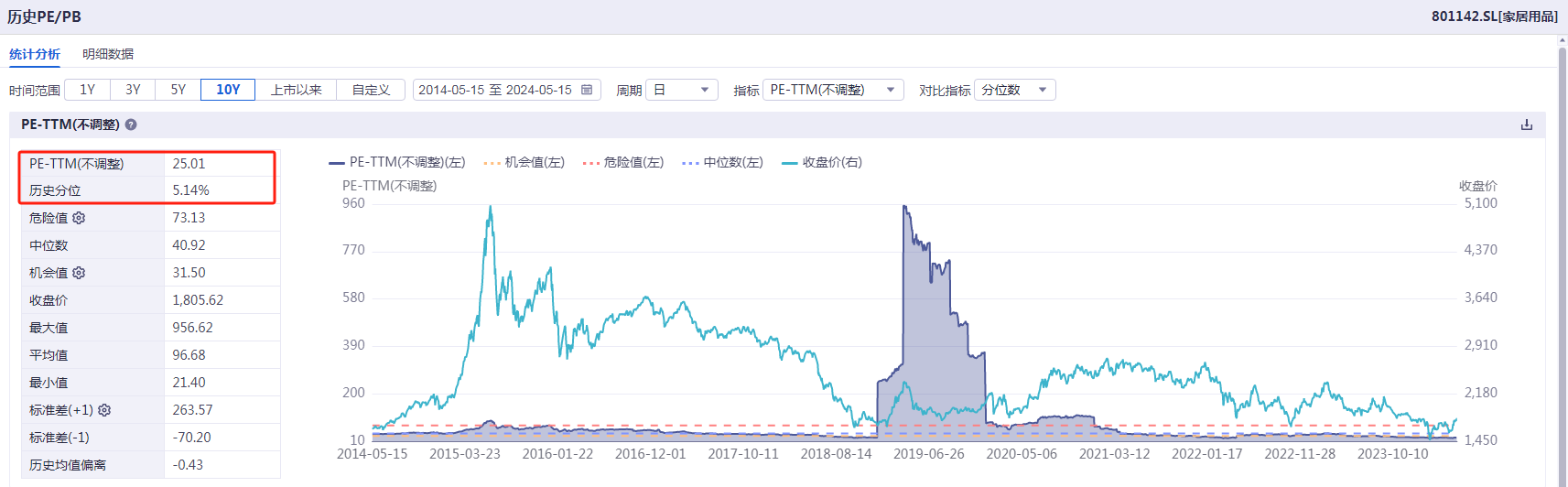
Task: Click the date range field 2014-05-15 至 2024-05-15
Action: (495, 90)
